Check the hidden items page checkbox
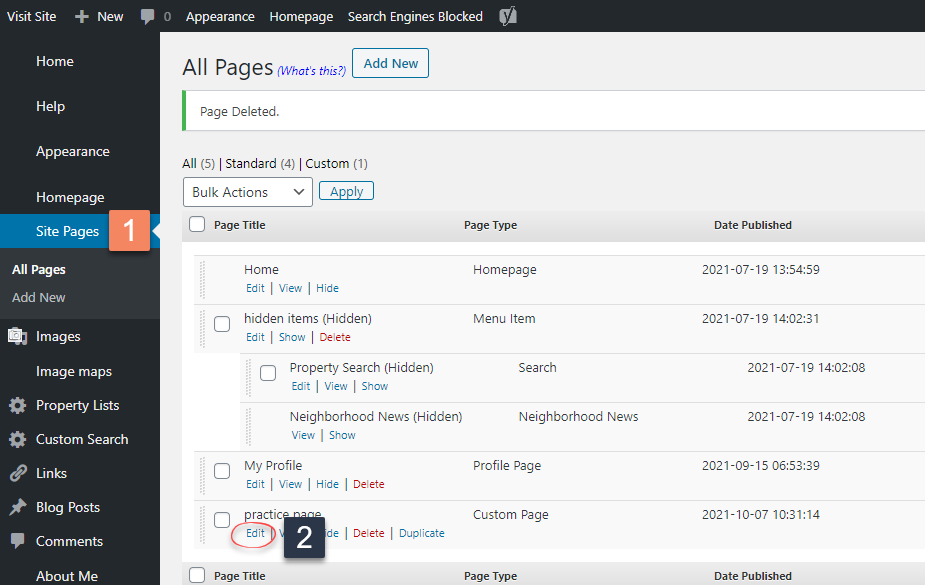 click(222, 324)
